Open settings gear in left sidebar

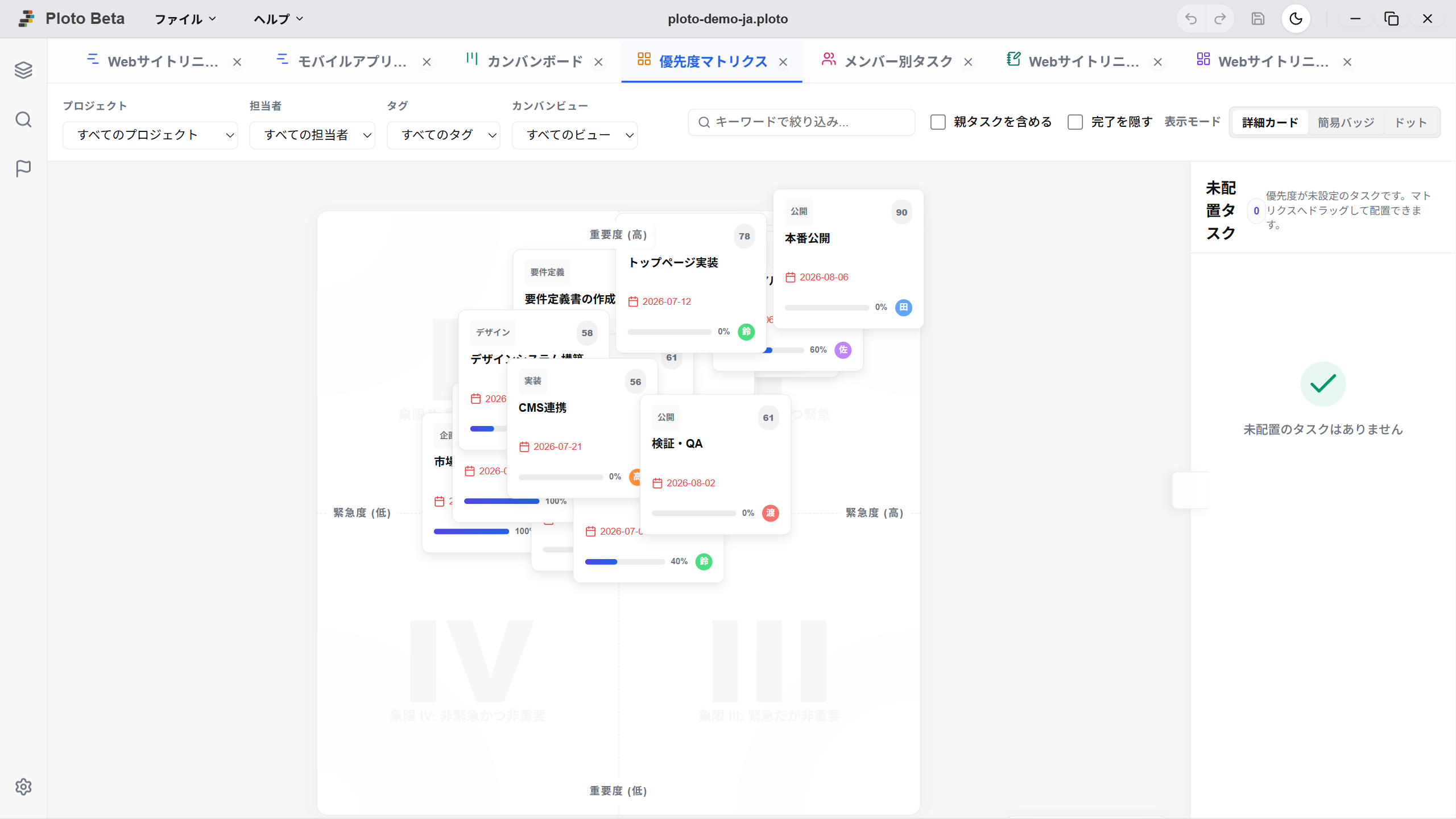[23, 787]
